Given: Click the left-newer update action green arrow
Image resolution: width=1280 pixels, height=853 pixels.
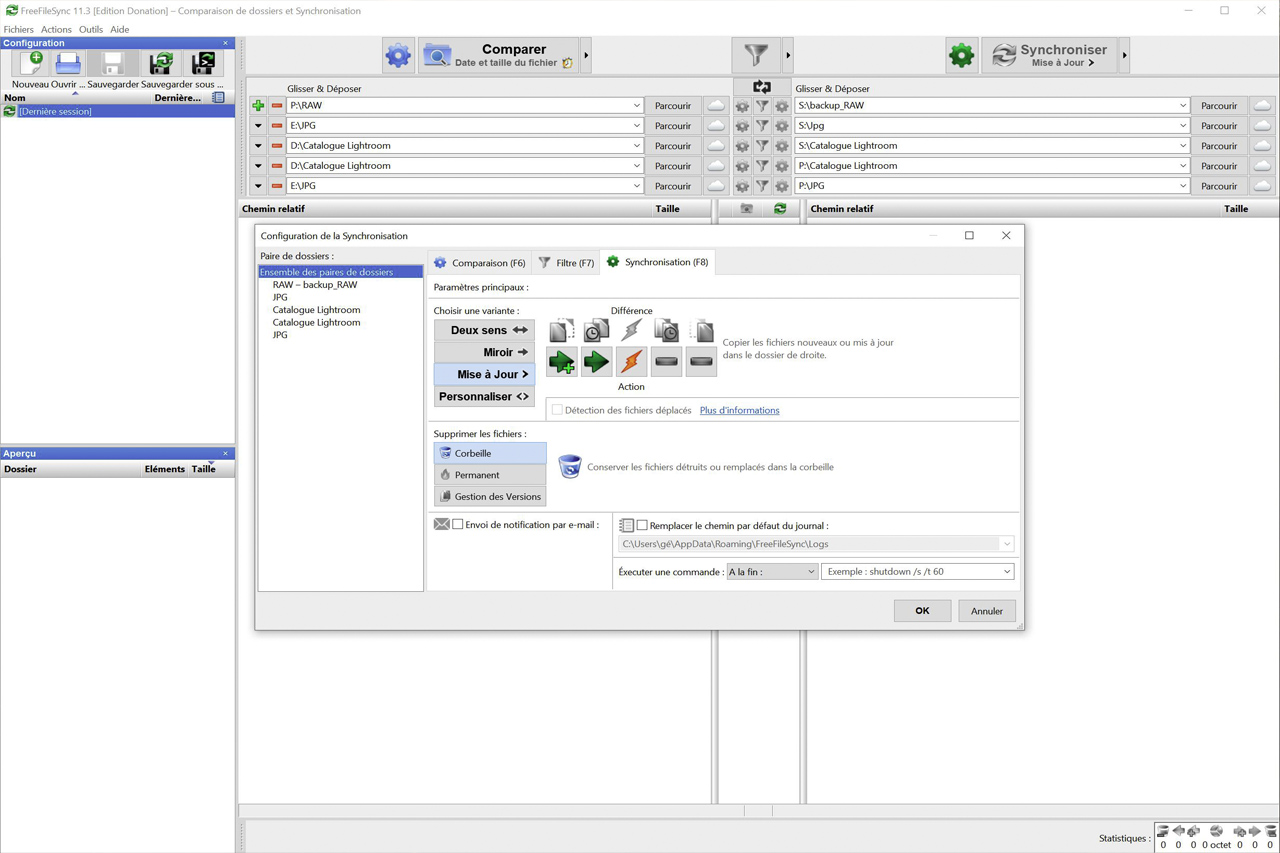Looking at the screenshot, I should click(597, 362).
